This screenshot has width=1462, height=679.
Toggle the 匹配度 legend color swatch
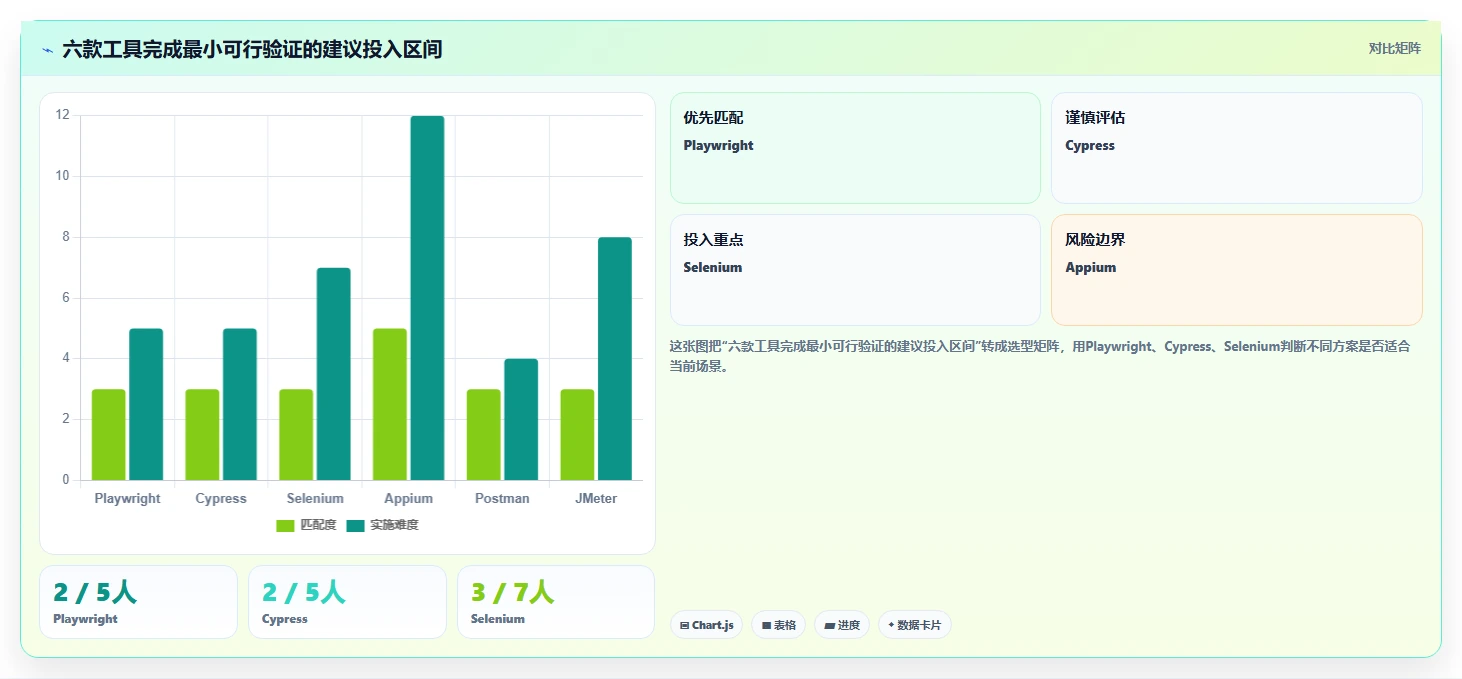(x=286, y=526)
